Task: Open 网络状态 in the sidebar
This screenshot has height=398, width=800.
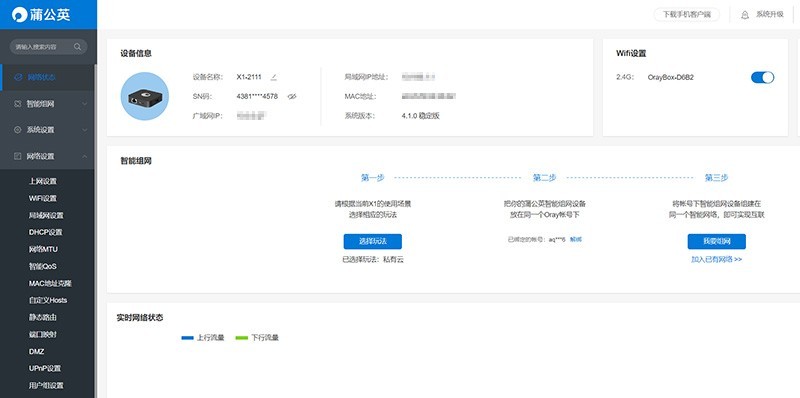Action: pos(47,78)
